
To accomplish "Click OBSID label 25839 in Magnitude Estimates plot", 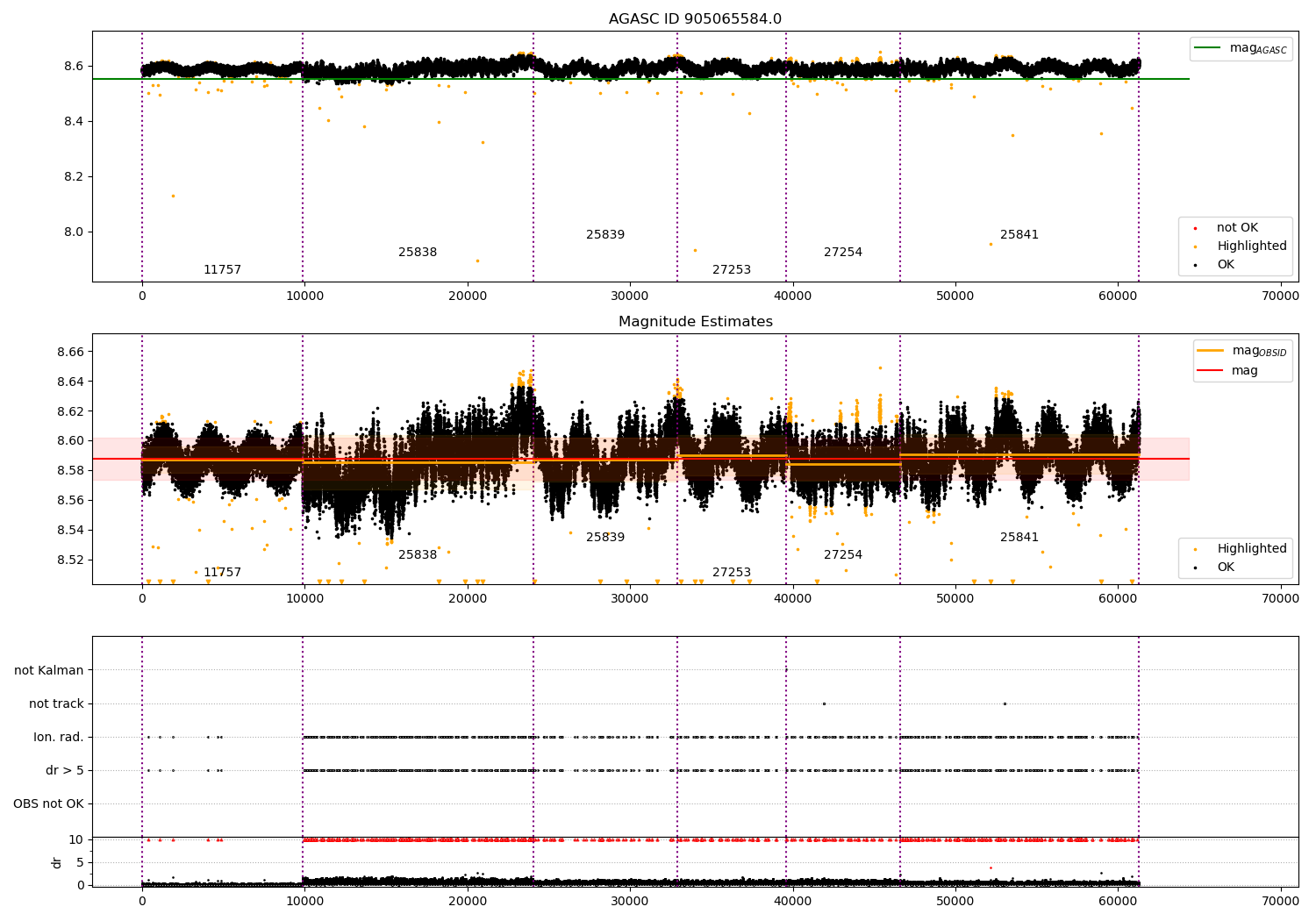I will 605,538.
